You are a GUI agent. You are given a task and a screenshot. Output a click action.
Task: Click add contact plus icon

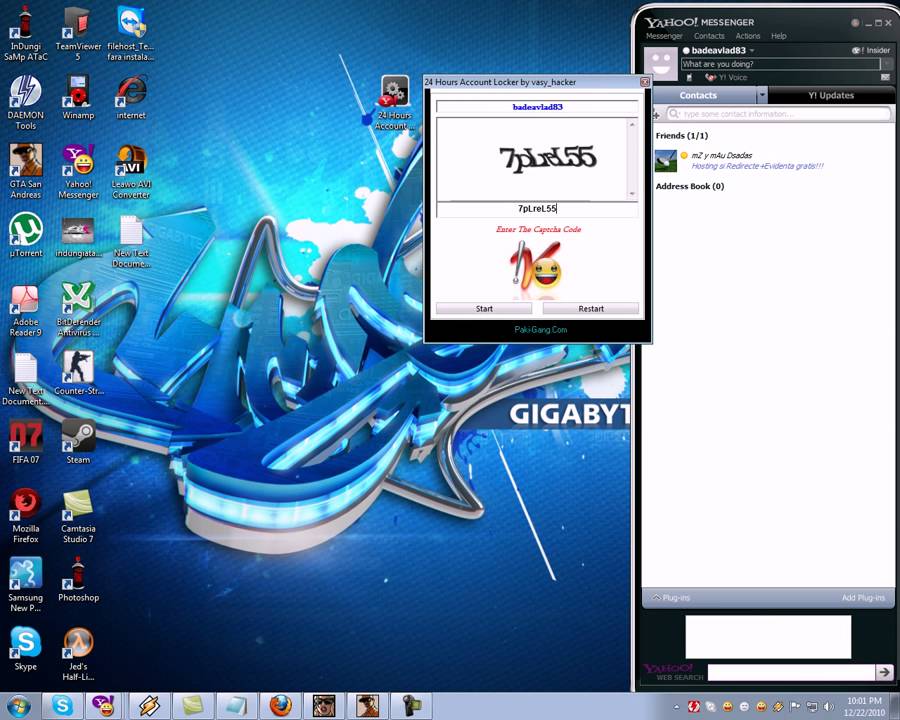click(x=657, y=115)
